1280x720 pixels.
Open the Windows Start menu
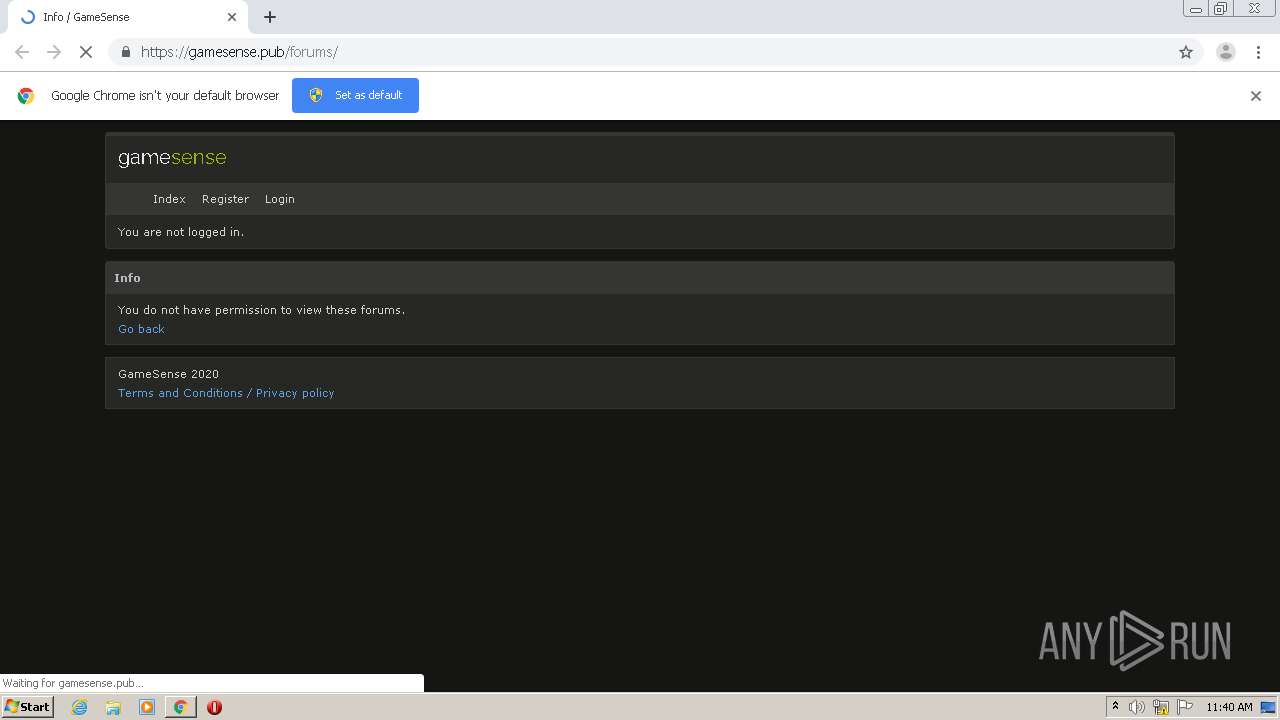tap(28, 707)
